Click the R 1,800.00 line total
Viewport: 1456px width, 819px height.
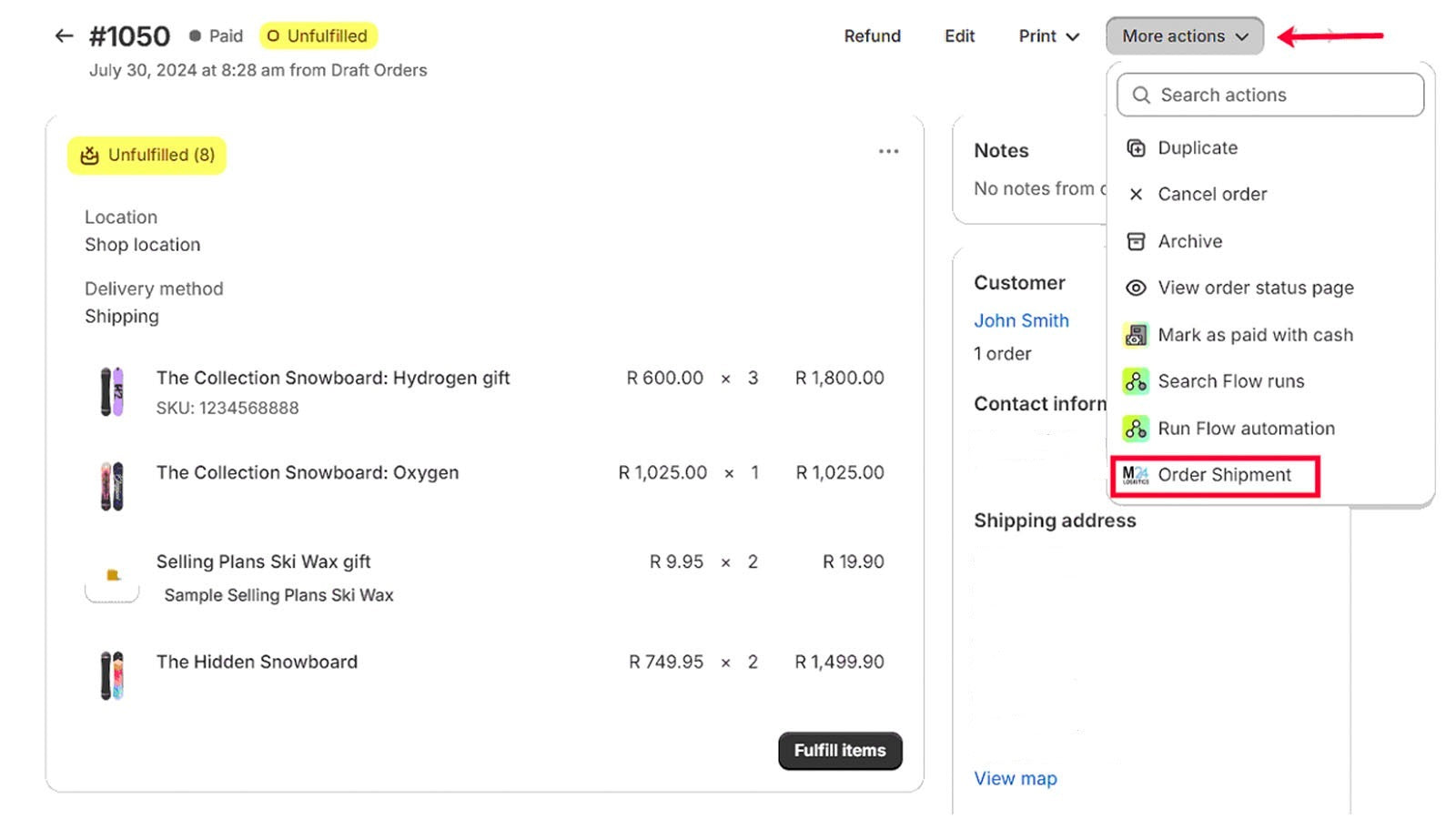point(839,378)
